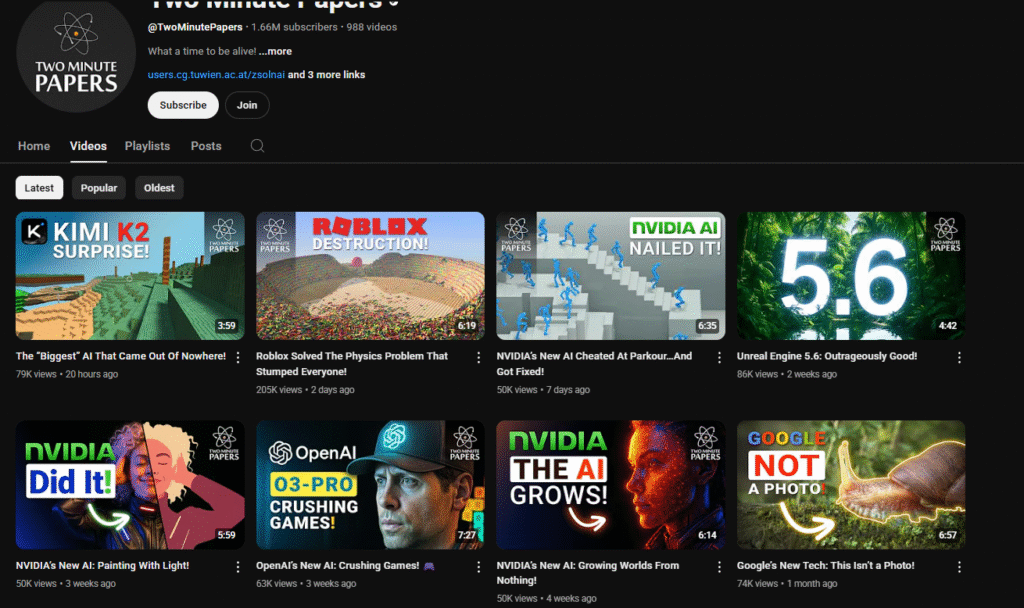Switch to the Home tab

pyautogui.click(x=34, y=146)
